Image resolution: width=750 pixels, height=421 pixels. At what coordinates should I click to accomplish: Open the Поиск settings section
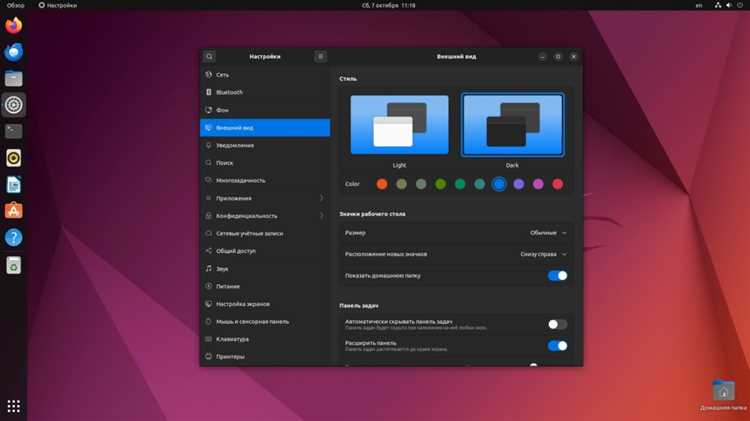pyautogui.click(x=265, y=163)
